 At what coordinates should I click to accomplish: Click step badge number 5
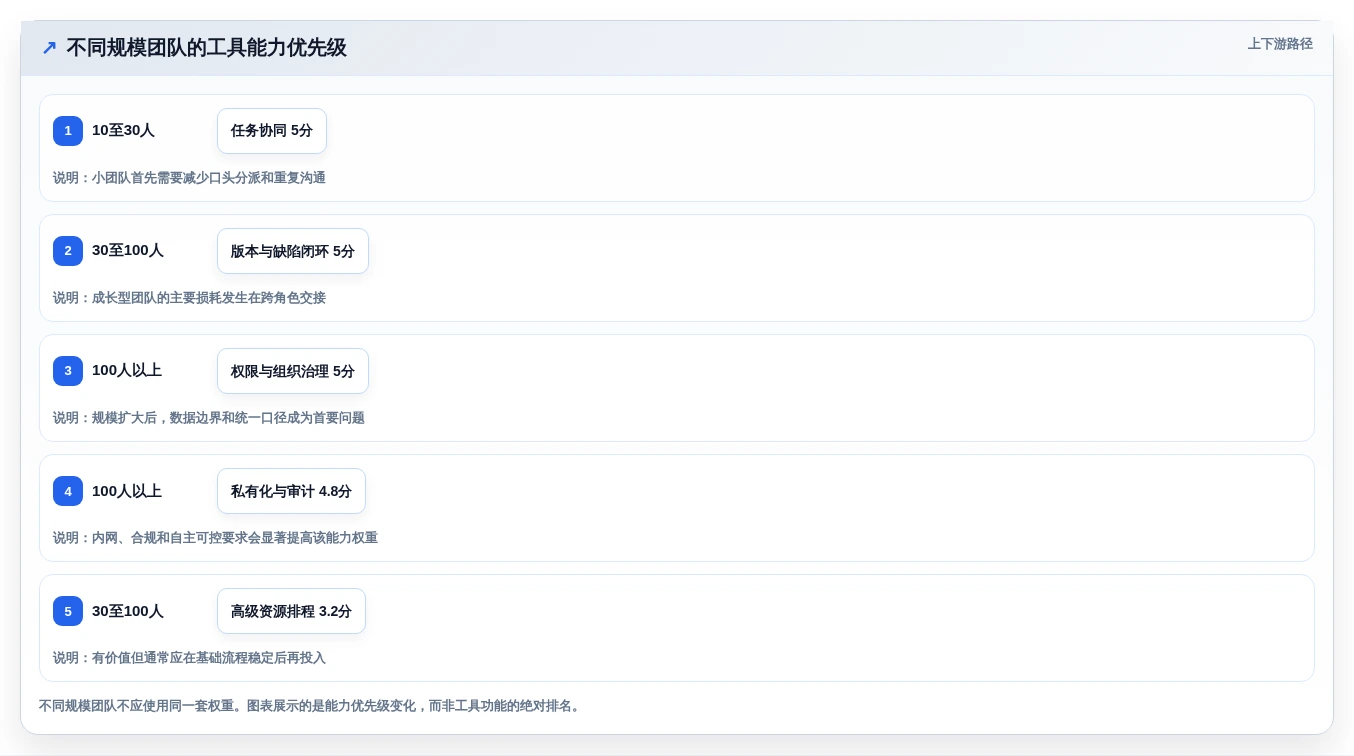(x=68, y=611)
